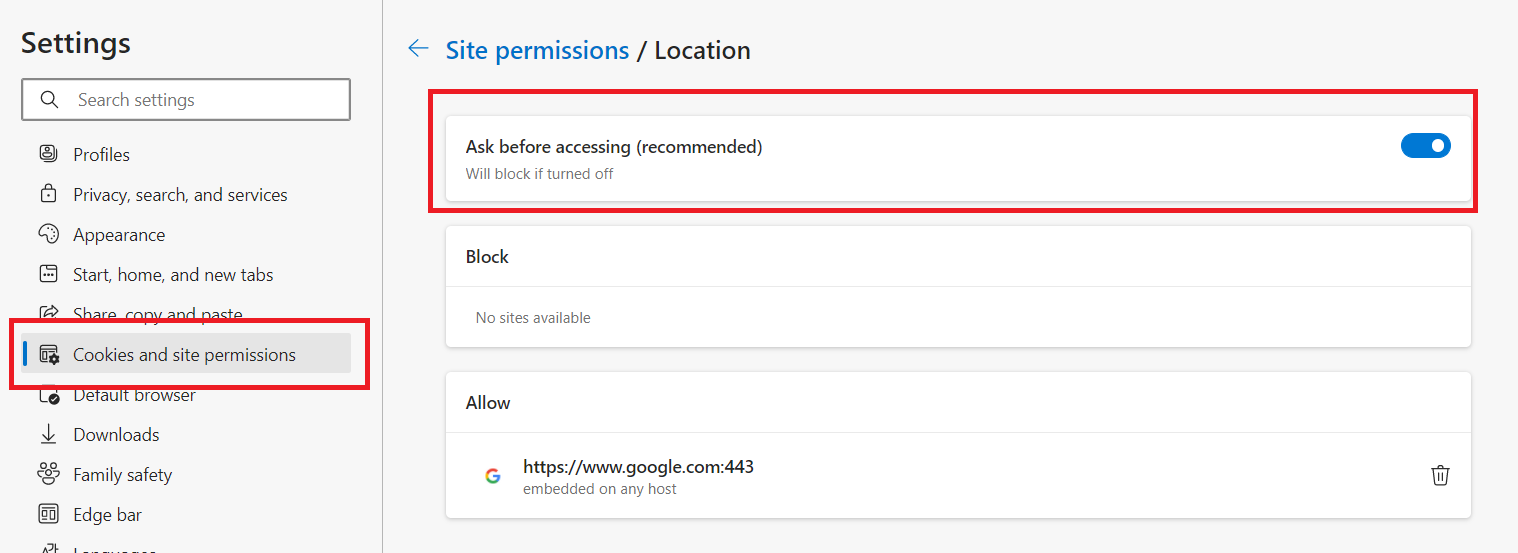Image resolution: width=1518 pixels, height=553 pixels.
Task: Click the Family safety icon
Action: click(48, 474)
